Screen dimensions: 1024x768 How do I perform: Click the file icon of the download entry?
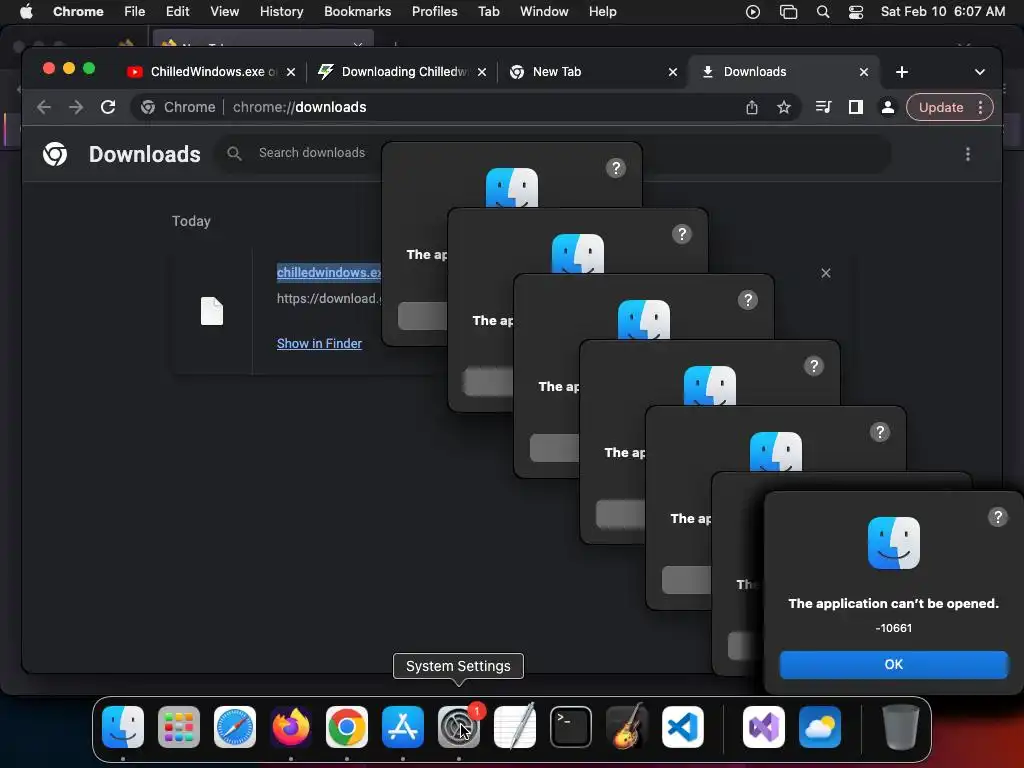[212, 311]
